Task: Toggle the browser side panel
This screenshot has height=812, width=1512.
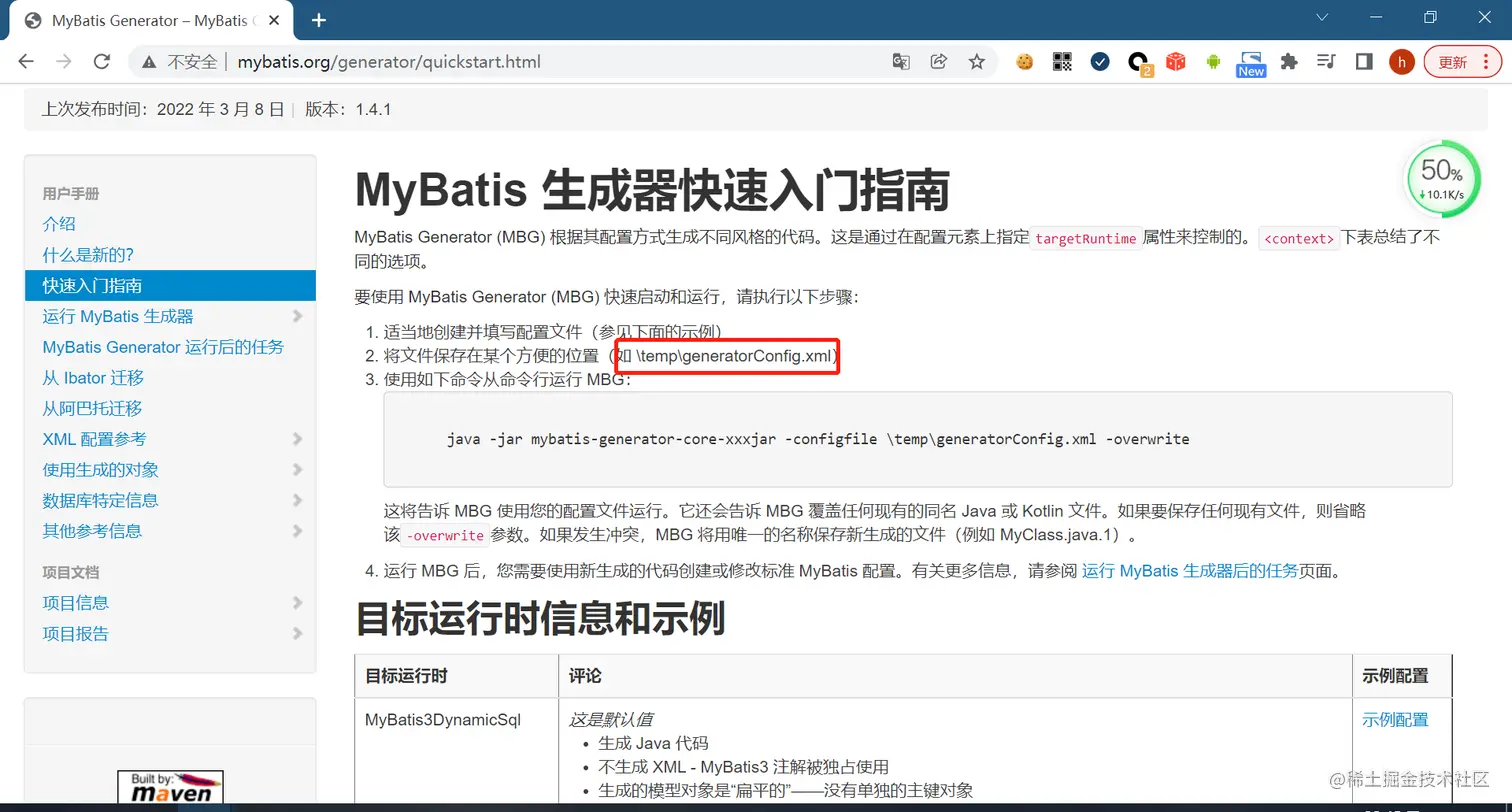Action: 1364,61
